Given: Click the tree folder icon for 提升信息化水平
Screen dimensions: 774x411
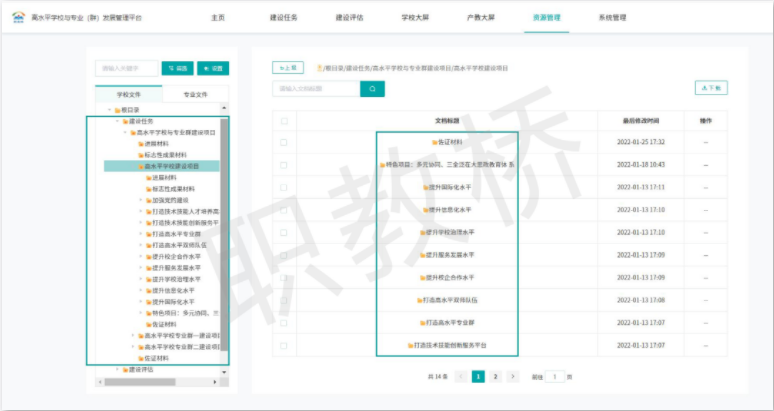Looking at the screenshot, I should click(149, 291).
